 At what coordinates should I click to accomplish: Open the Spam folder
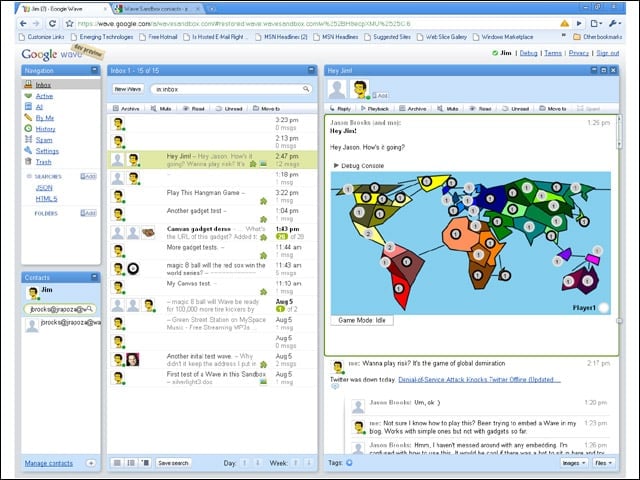pyautogui.click(x=44, y=140)
